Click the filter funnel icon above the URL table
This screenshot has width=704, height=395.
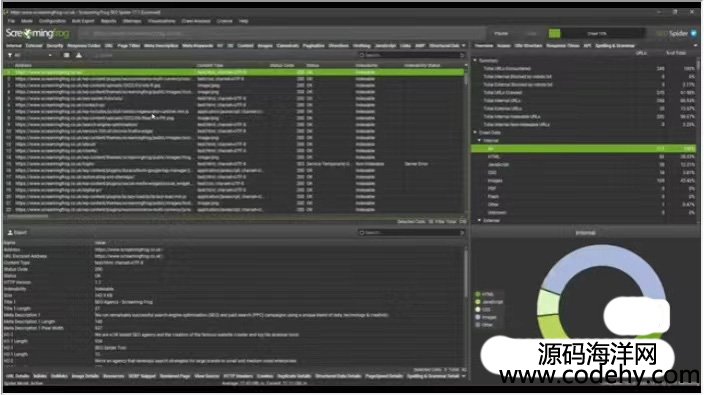coord(10,55)
